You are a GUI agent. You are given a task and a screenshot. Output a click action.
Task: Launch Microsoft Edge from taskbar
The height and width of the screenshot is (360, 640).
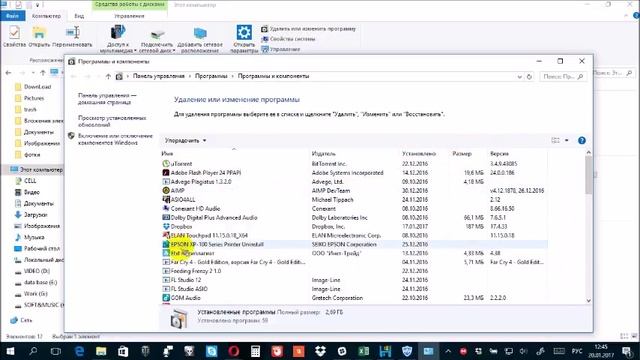pyautogui.click(x=79, y=351)
